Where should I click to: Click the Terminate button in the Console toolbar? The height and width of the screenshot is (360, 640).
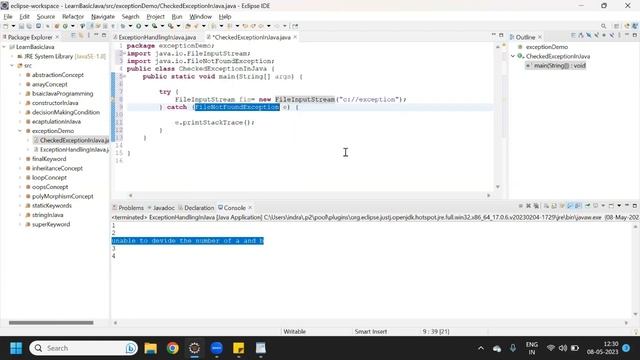[521, 206]
